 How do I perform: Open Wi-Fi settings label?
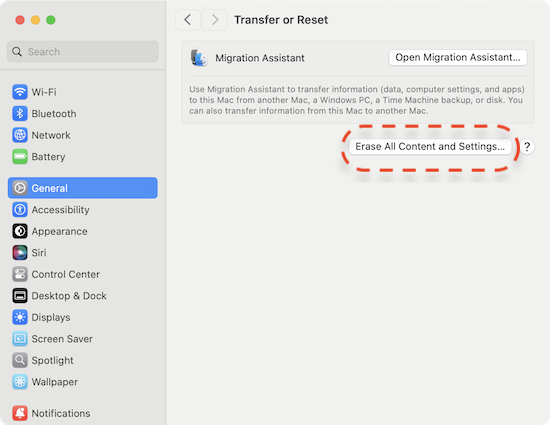tap(44, 92)
